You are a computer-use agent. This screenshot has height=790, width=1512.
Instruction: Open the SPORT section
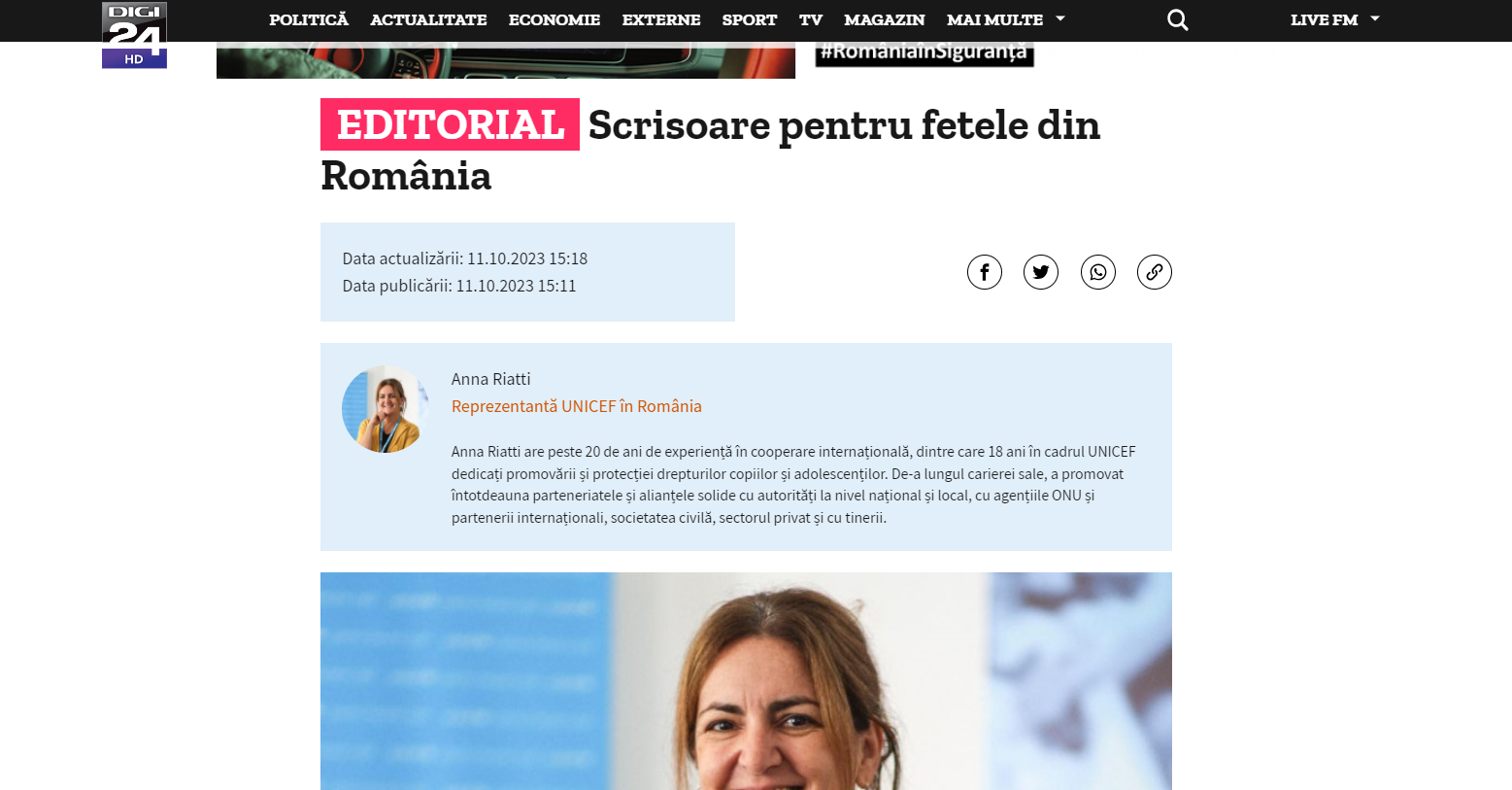tap(750, 19)
